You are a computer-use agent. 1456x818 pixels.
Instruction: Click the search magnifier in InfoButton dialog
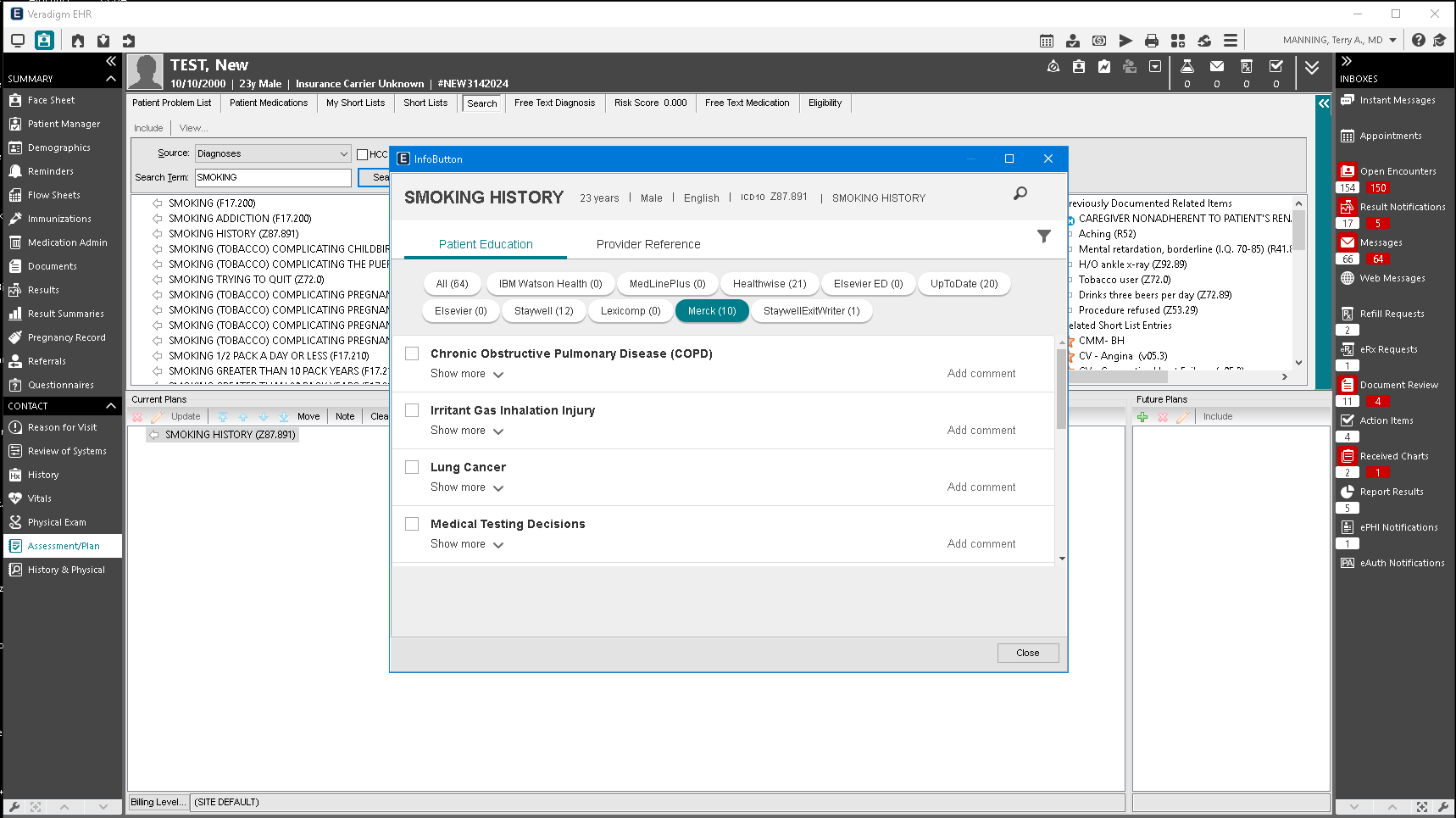1020,194
